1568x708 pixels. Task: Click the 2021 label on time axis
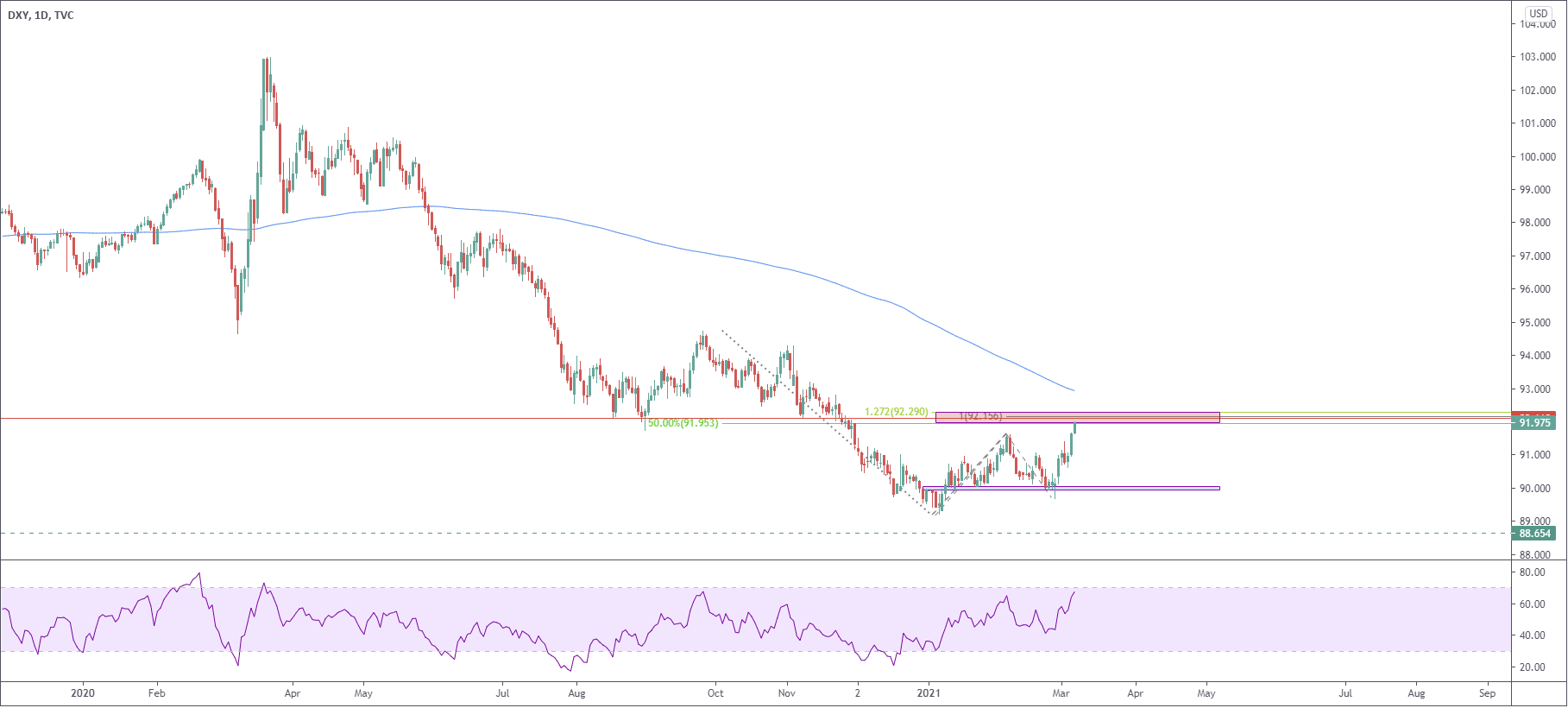929,692
